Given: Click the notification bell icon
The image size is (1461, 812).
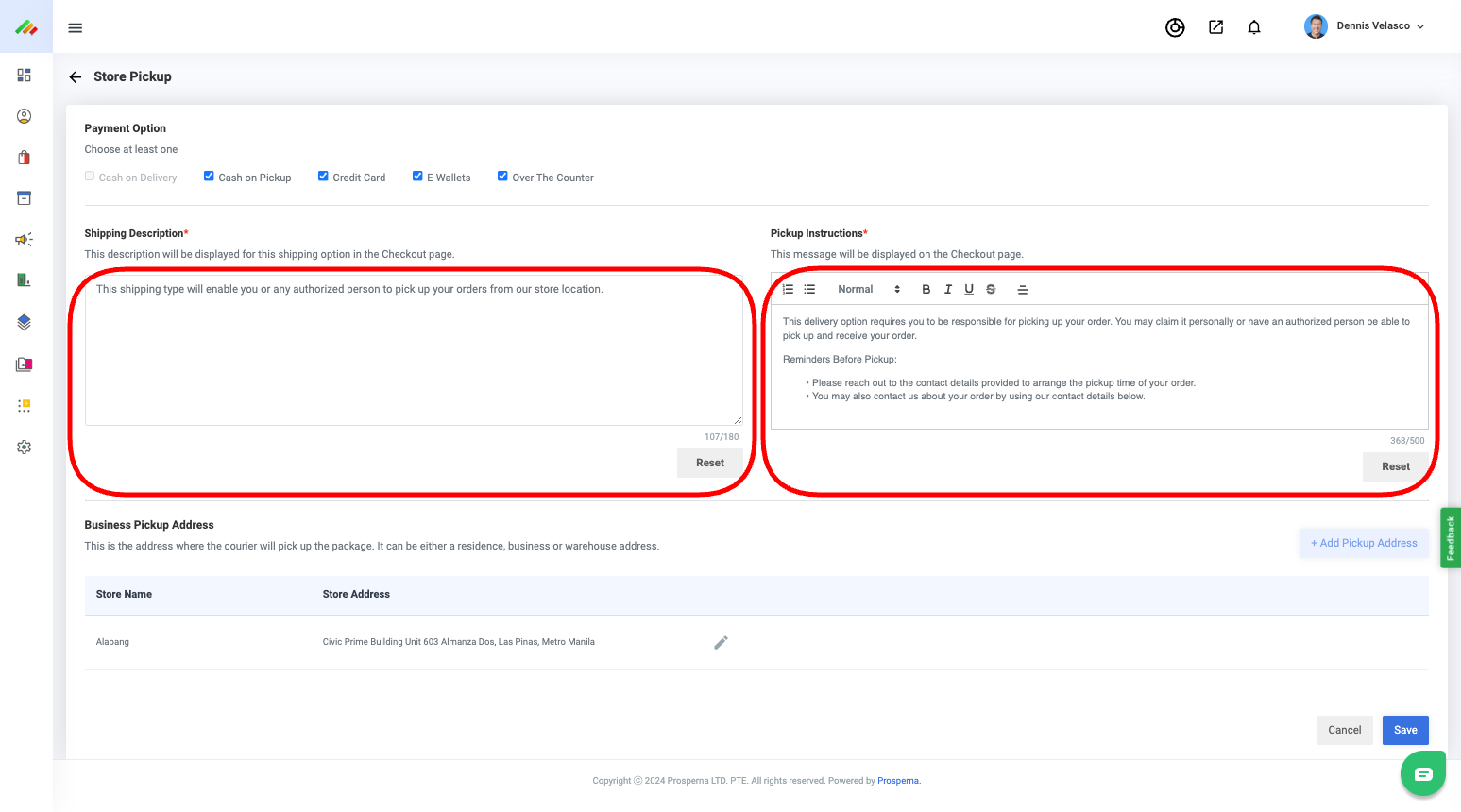Looking at the screenshot, I should pos(1254,27).
